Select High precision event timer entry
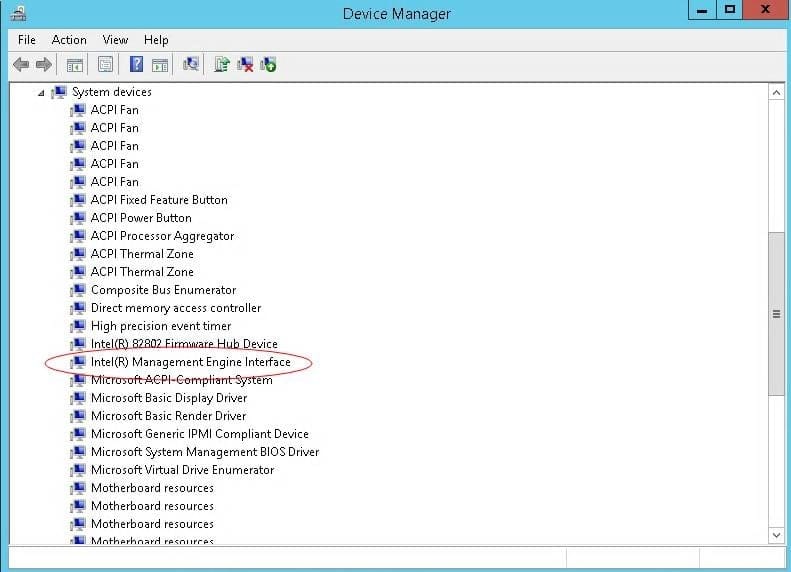Image resolution: width=791 pixels, height=572 pixels. pyautogui.click(x=160, y=326)
